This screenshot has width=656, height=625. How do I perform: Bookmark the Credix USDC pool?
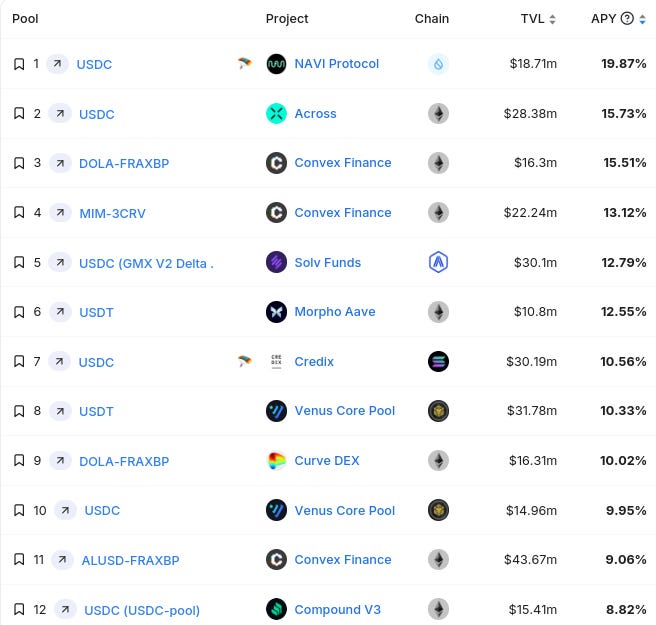click(19, 361)
